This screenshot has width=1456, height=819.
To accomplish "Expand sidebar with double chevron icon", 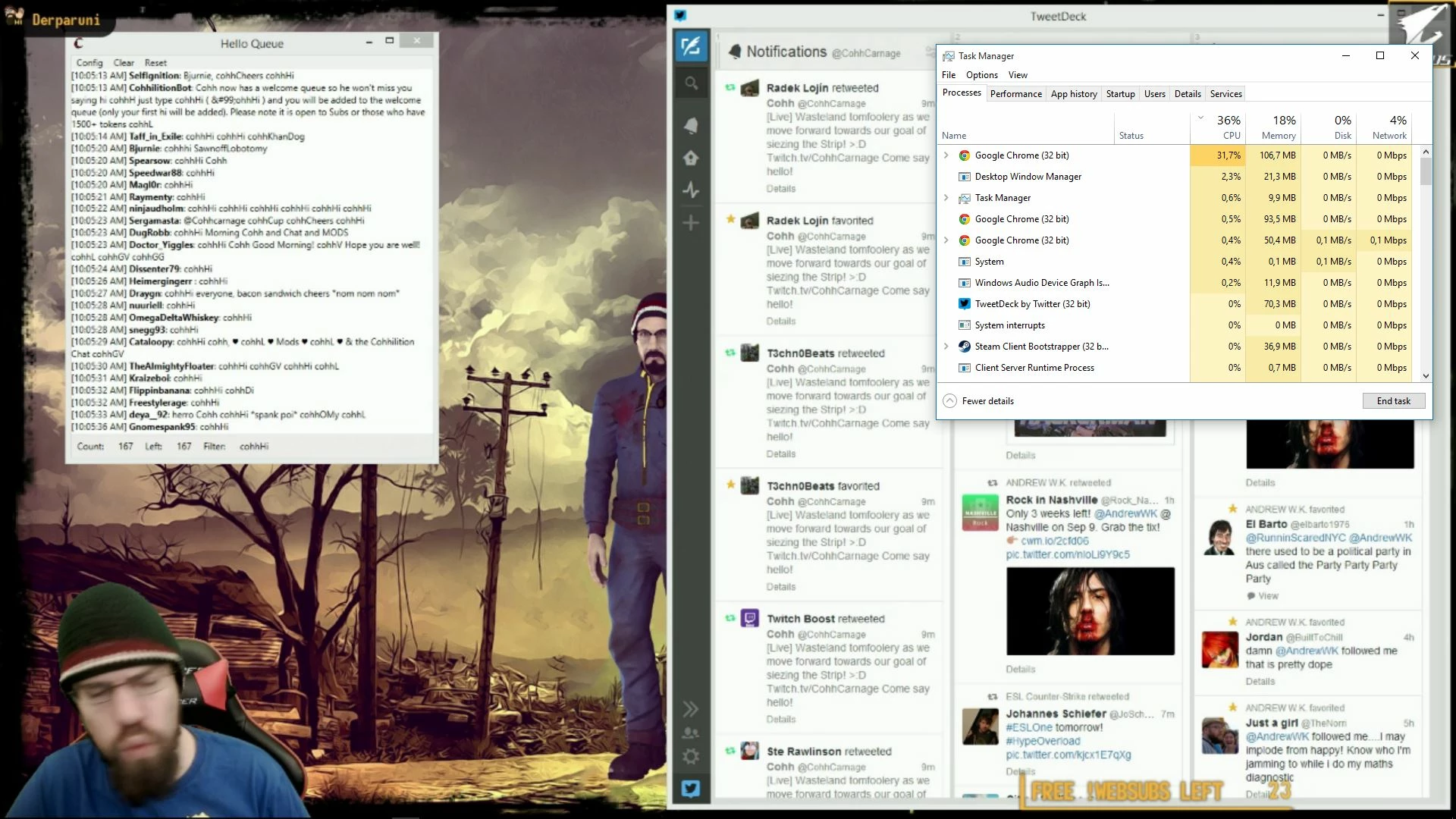I will 691,709.
